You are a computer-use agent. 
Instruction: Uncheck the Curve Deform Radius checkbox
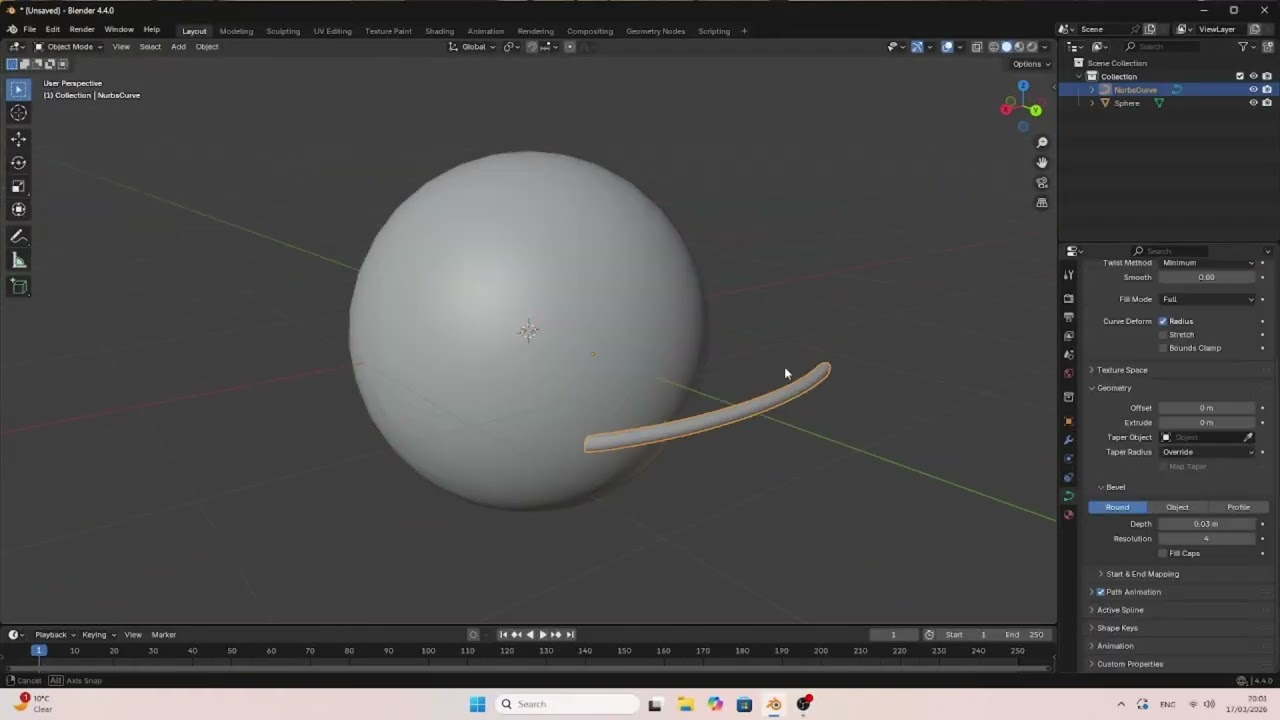click(1163, 321)
